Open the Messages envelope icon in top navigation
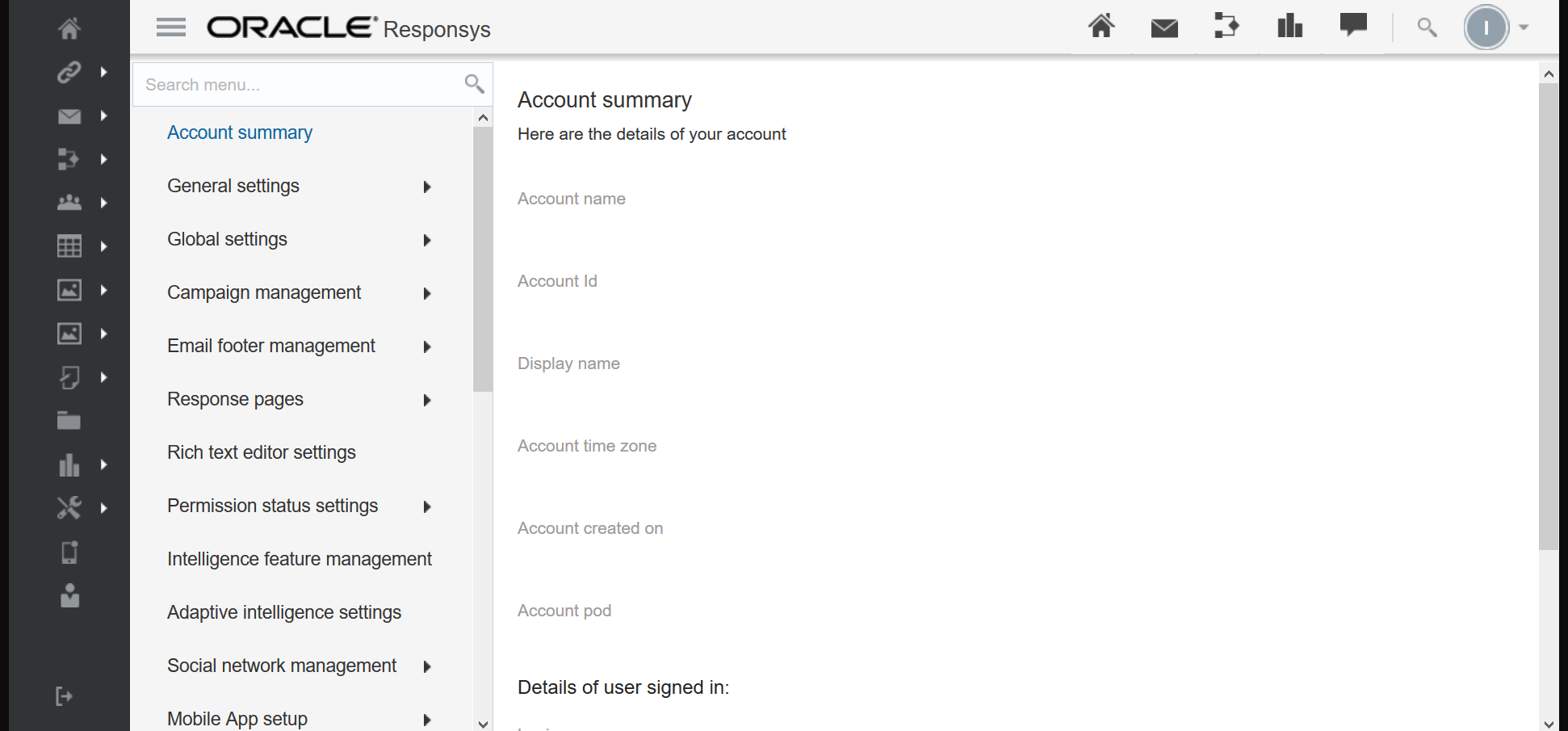 1163,27
